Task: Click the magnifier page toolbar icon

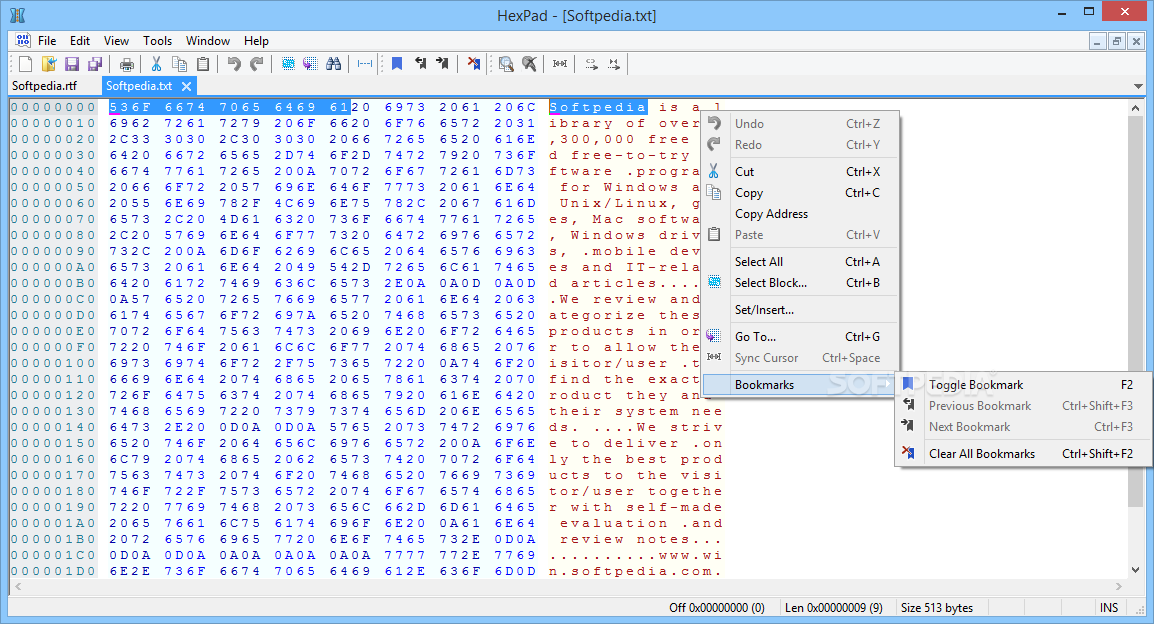Action: [506, 64]
